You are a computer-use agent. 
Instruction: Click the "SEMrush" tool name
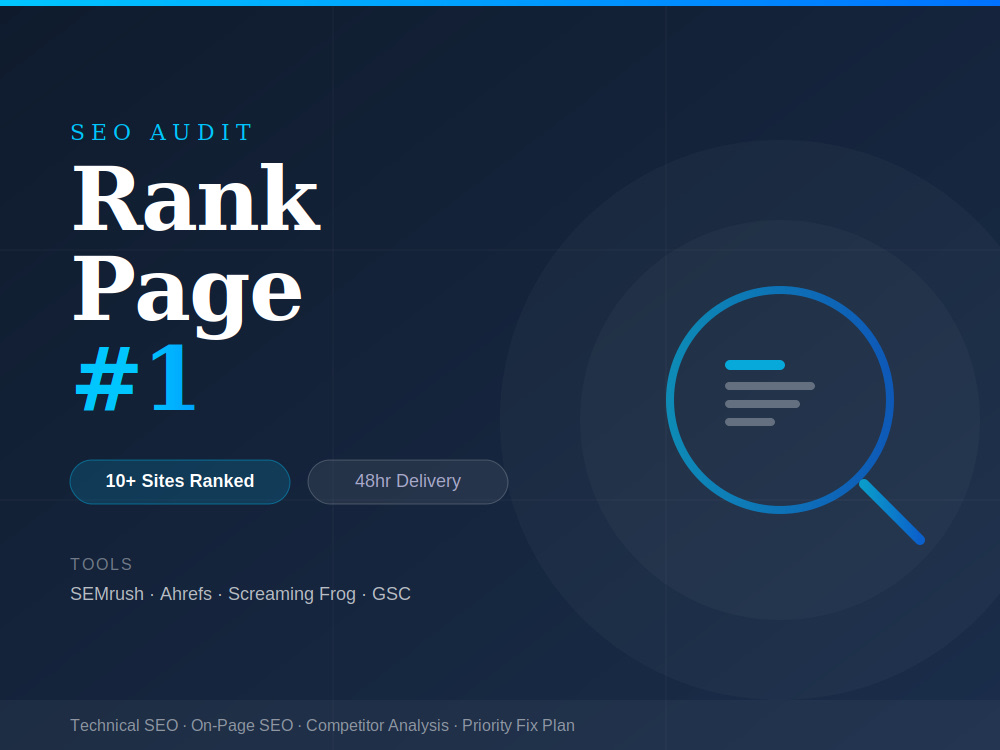click(x=107, y=594)
